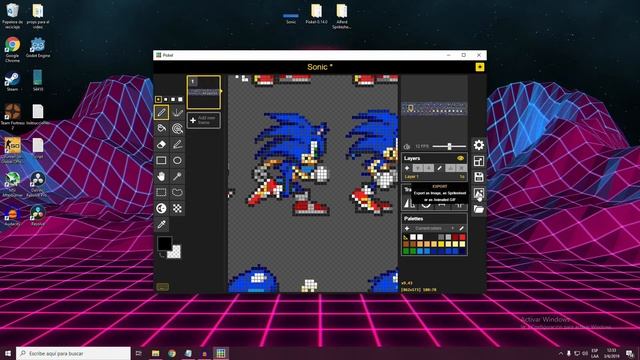Swap primary and secondary colors
The width and height of the screenshot is (640, 360).
161,255
